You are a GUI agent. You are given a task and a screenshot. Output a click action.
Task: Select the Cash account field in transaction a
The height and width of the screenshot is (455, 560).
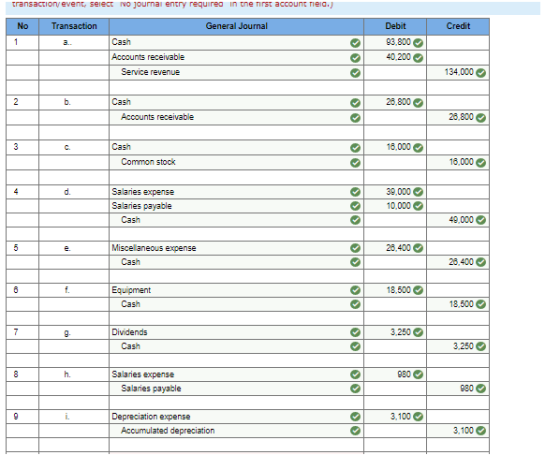coord(236,42)
